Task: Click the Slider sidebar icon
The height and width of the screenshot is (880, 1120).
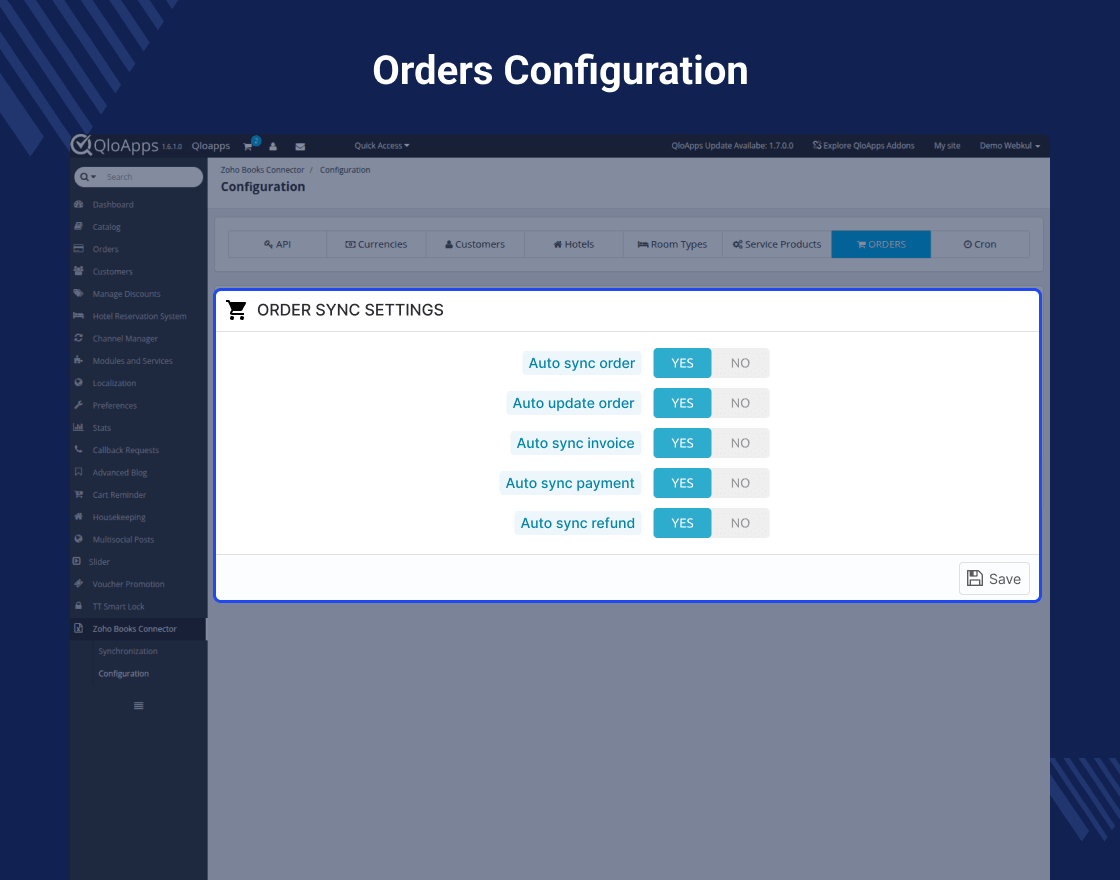Action: (x=77, y=561)
